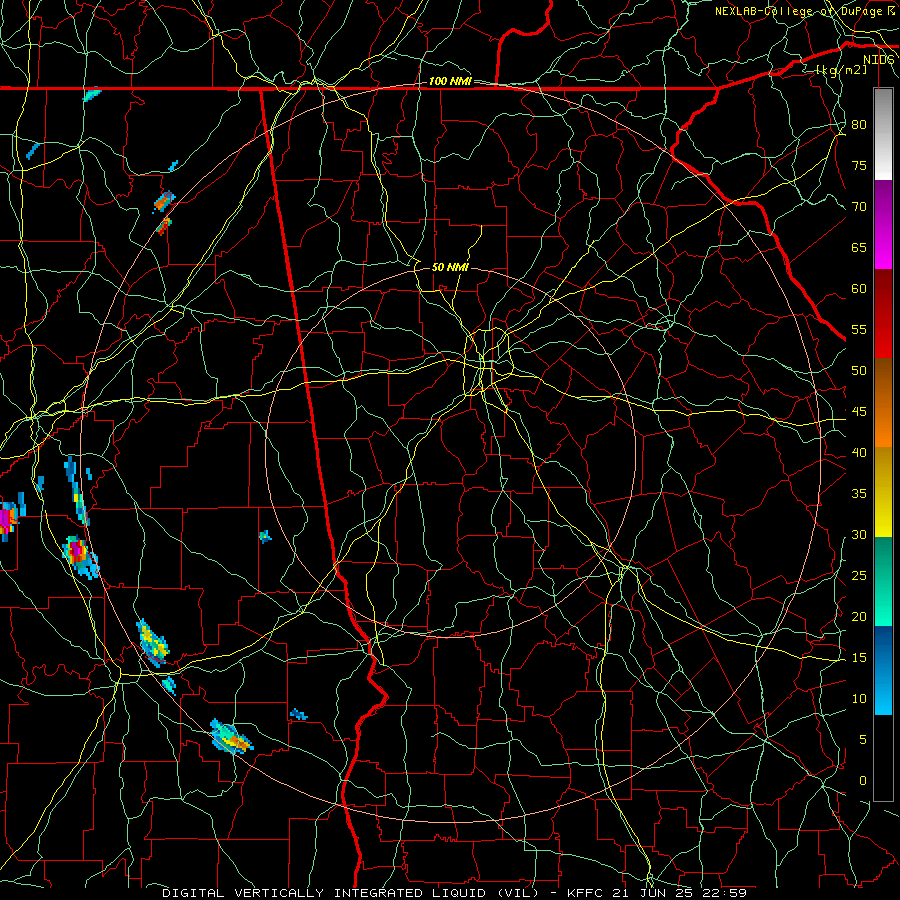The image size is (900, 900).
Task: Pick the dark red segment near 60
Action: tap(883, 314)
